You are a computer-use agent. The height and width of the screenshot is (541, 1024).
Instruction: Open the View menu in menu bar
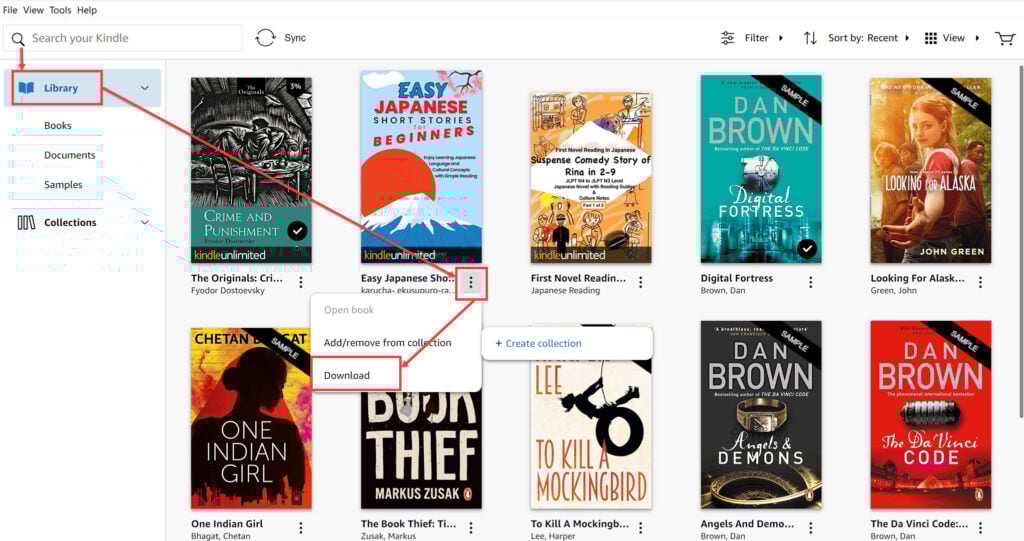point(33,10)
